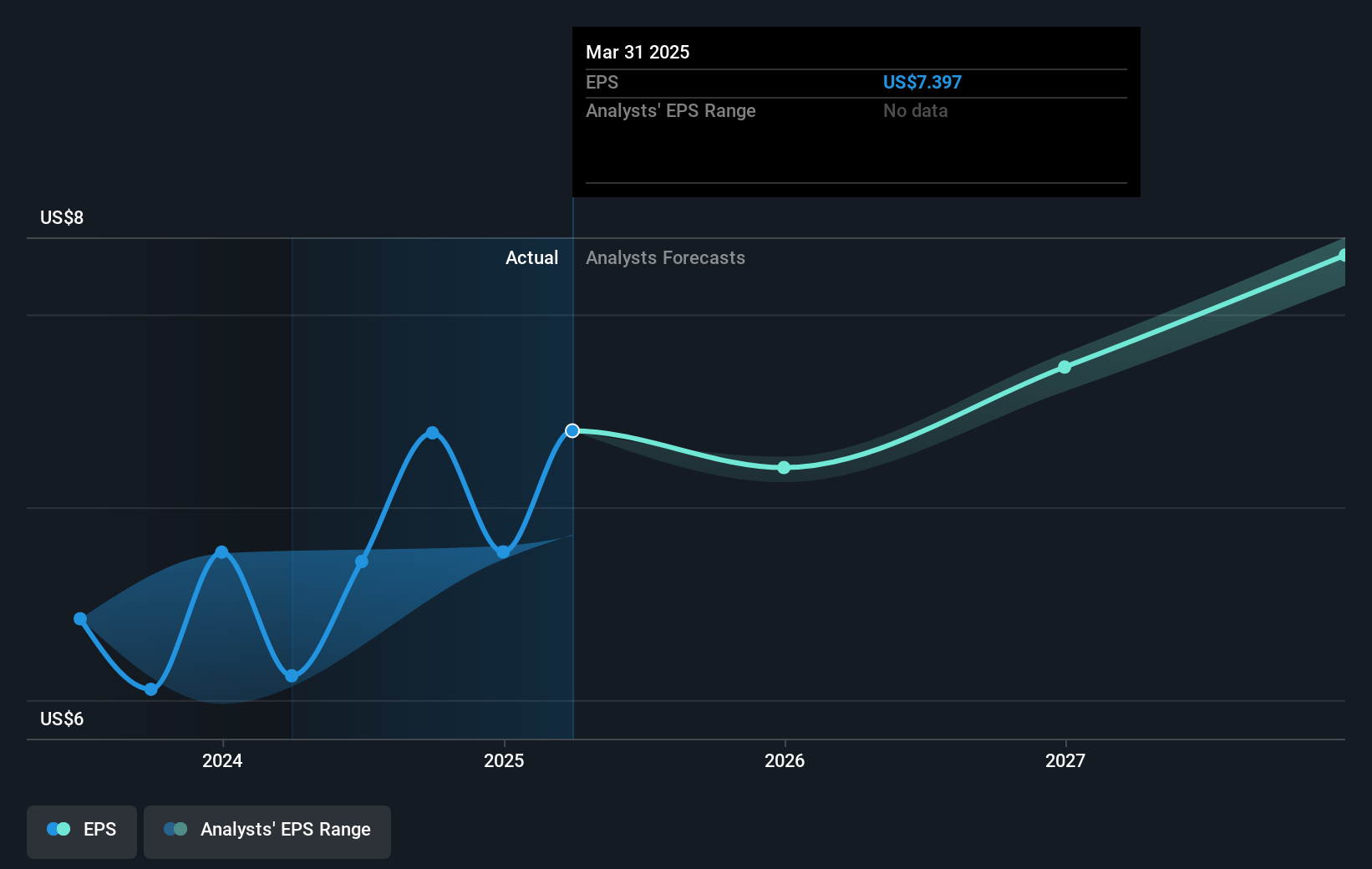Click the US$6 y-axis label

[62, 719]
